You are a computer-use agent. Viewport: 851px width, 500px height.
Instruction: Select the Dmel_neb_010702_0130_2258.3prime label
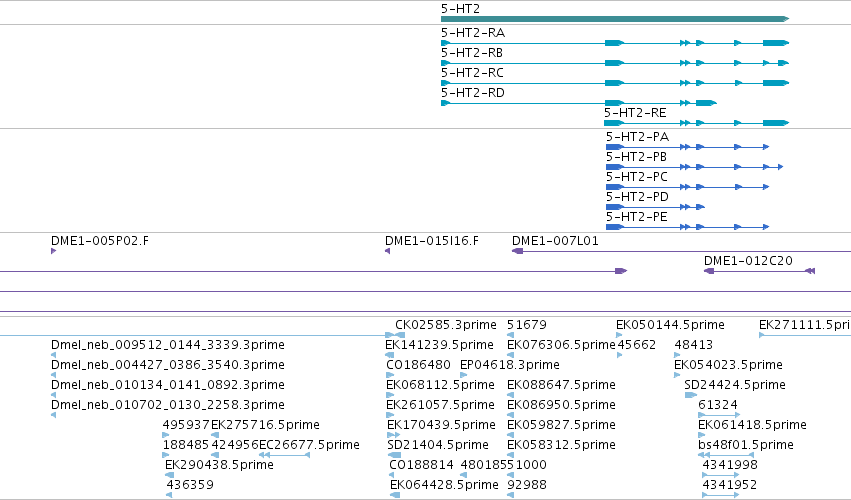168,406
